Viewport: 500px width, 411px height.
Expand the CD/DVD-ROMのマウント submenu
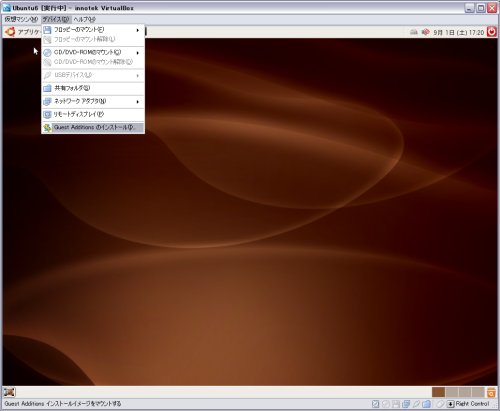[x=93, y=52]
